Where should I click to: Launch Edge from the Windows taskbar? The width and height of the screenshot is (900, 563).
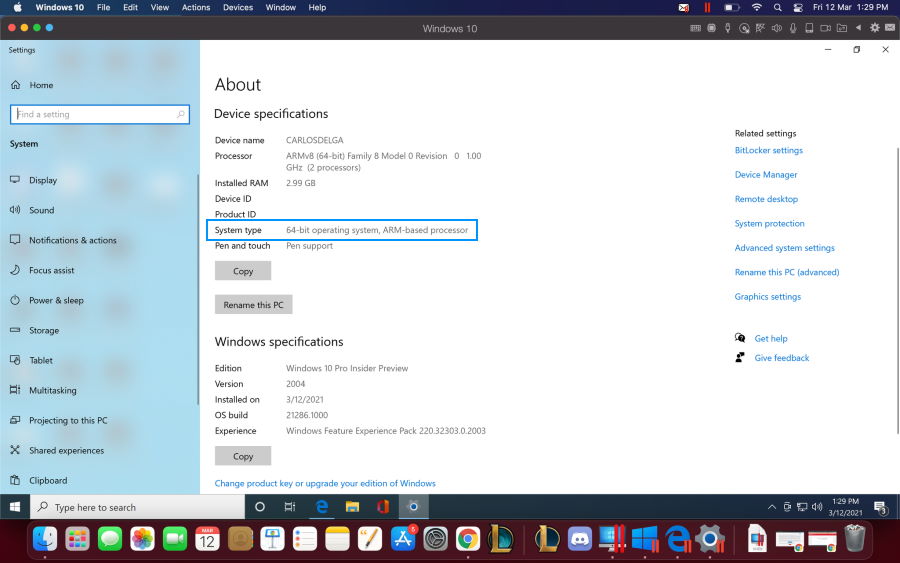[x=322, y=507]
